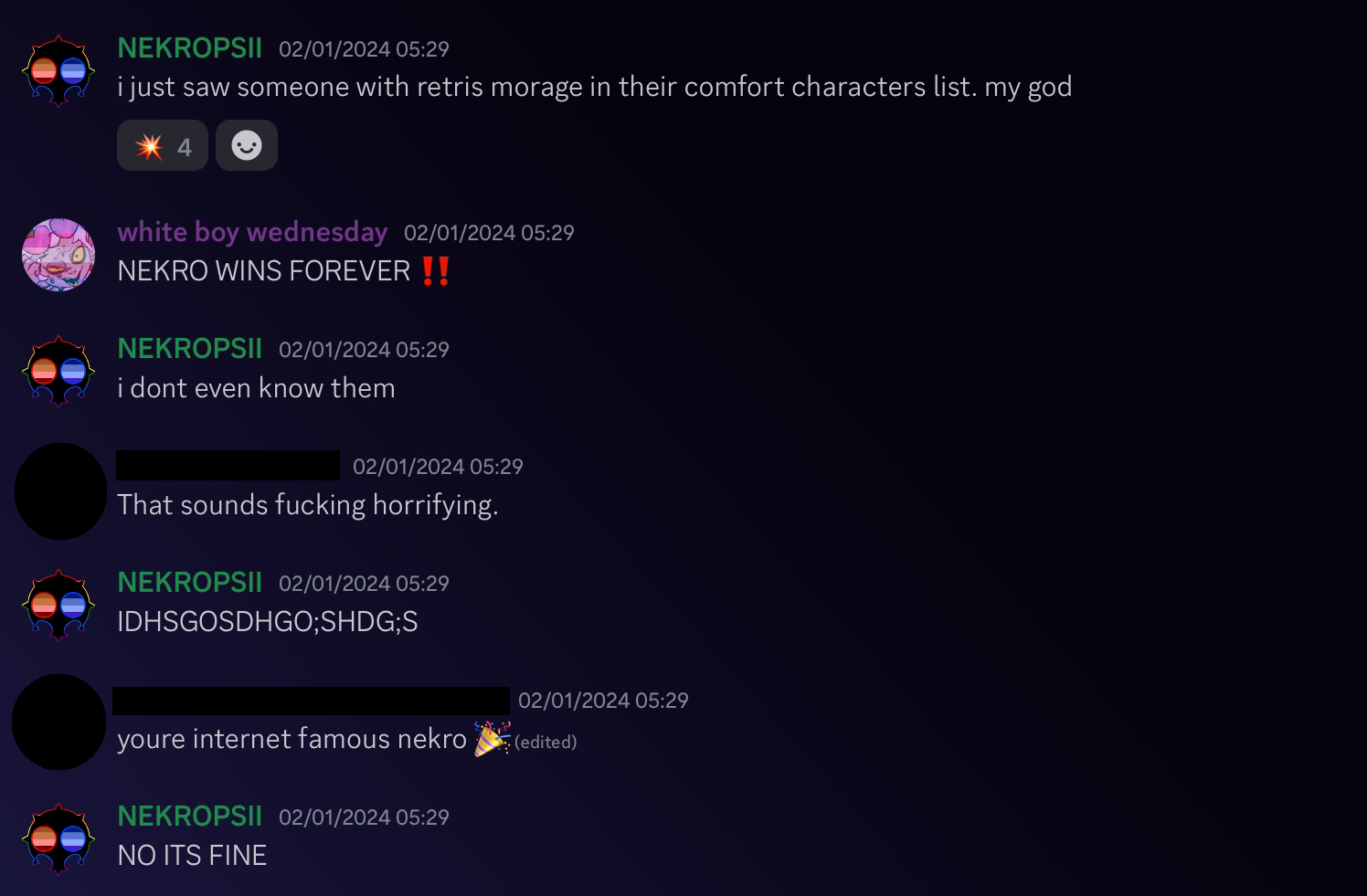Image resolution: width=1367 pixels, height=896 pixels.
Task: Toggle the explosion reaction with 4 votes
Action: [x=163, y=145]
